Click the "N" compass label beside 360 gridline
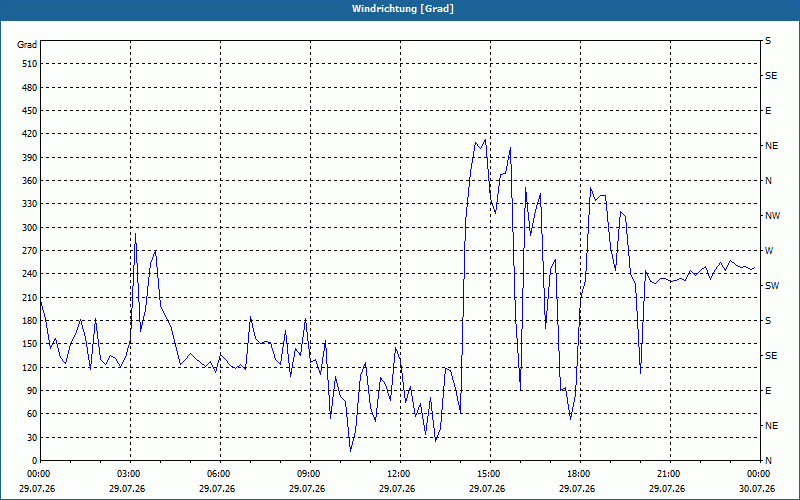Image resolution: width=800 pixels, height=500 pixels. (x=768, y=181)
